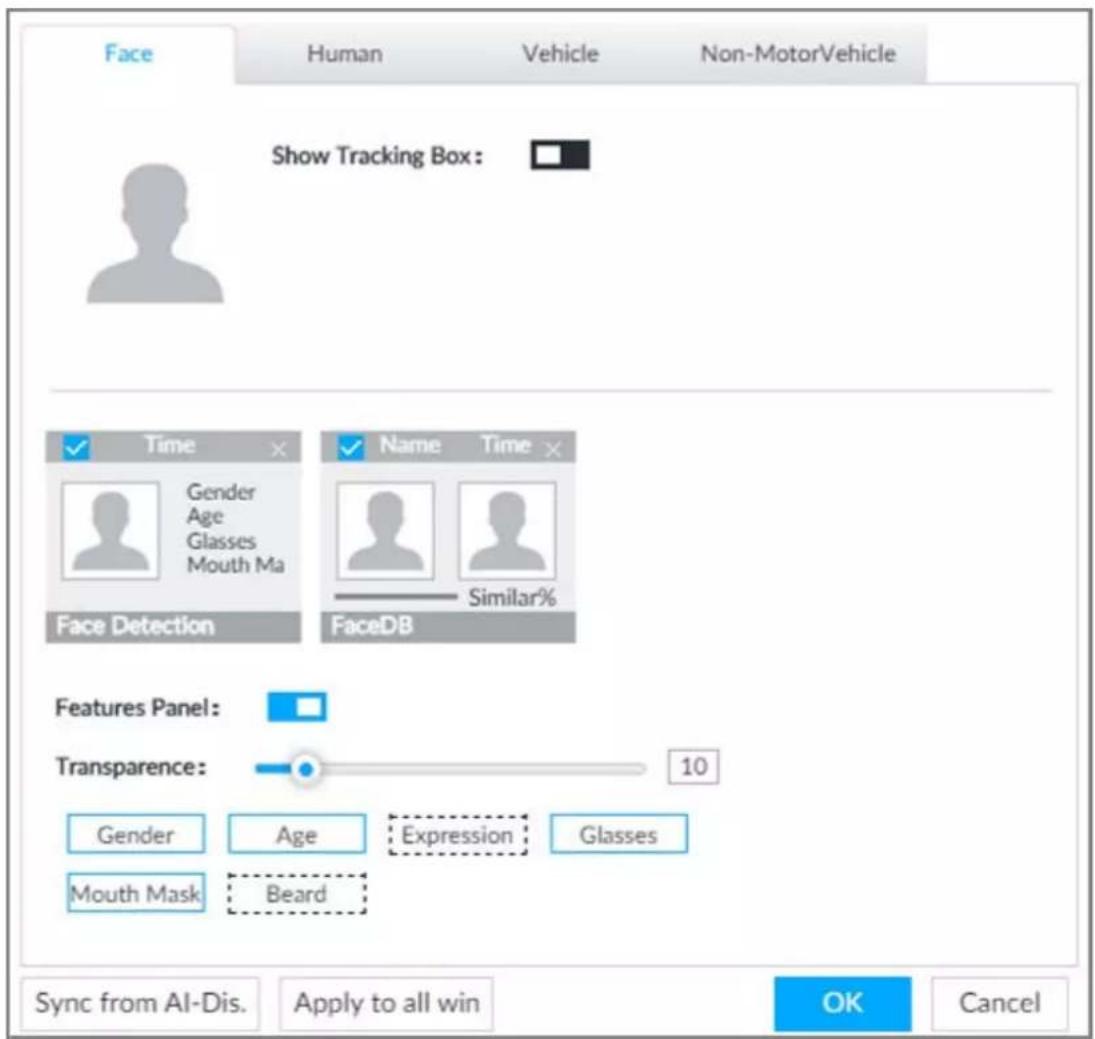Toggle the Show Tracking Box switch

tap(559, 155)
